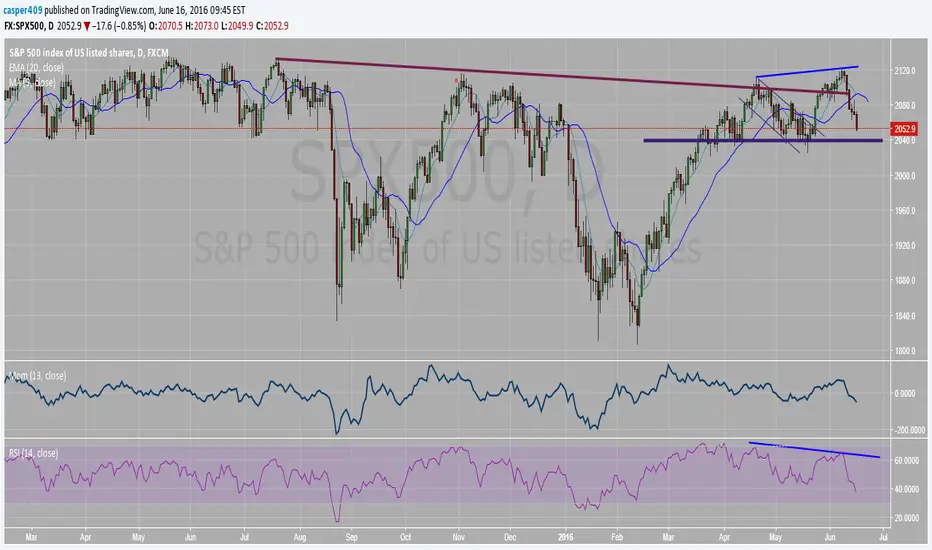Select the chart title 'S&P 500 index of US listed shares, D, FXCM'
The image size is (932, 550).
pos(89,53)
